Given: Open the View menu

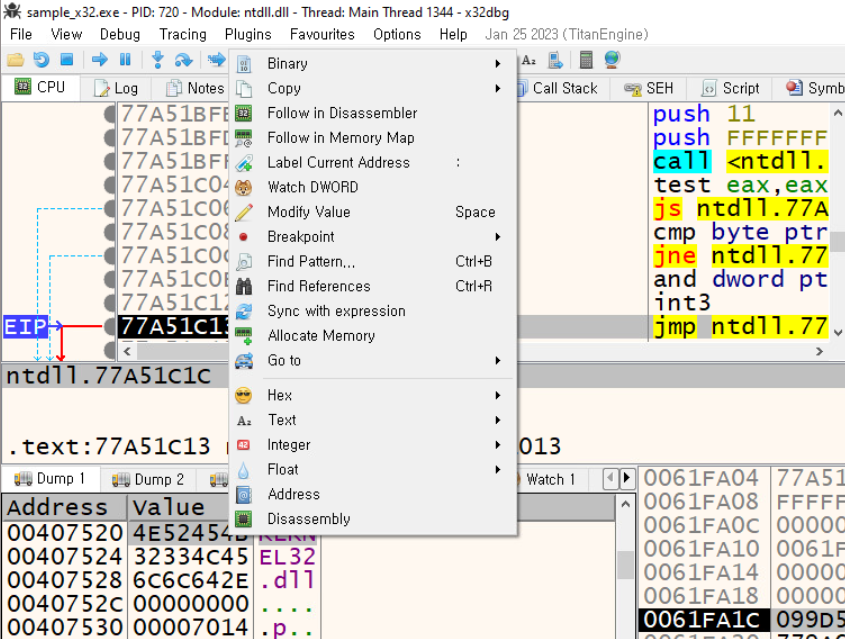Looking at the screenshot, I should click(66, 34).
